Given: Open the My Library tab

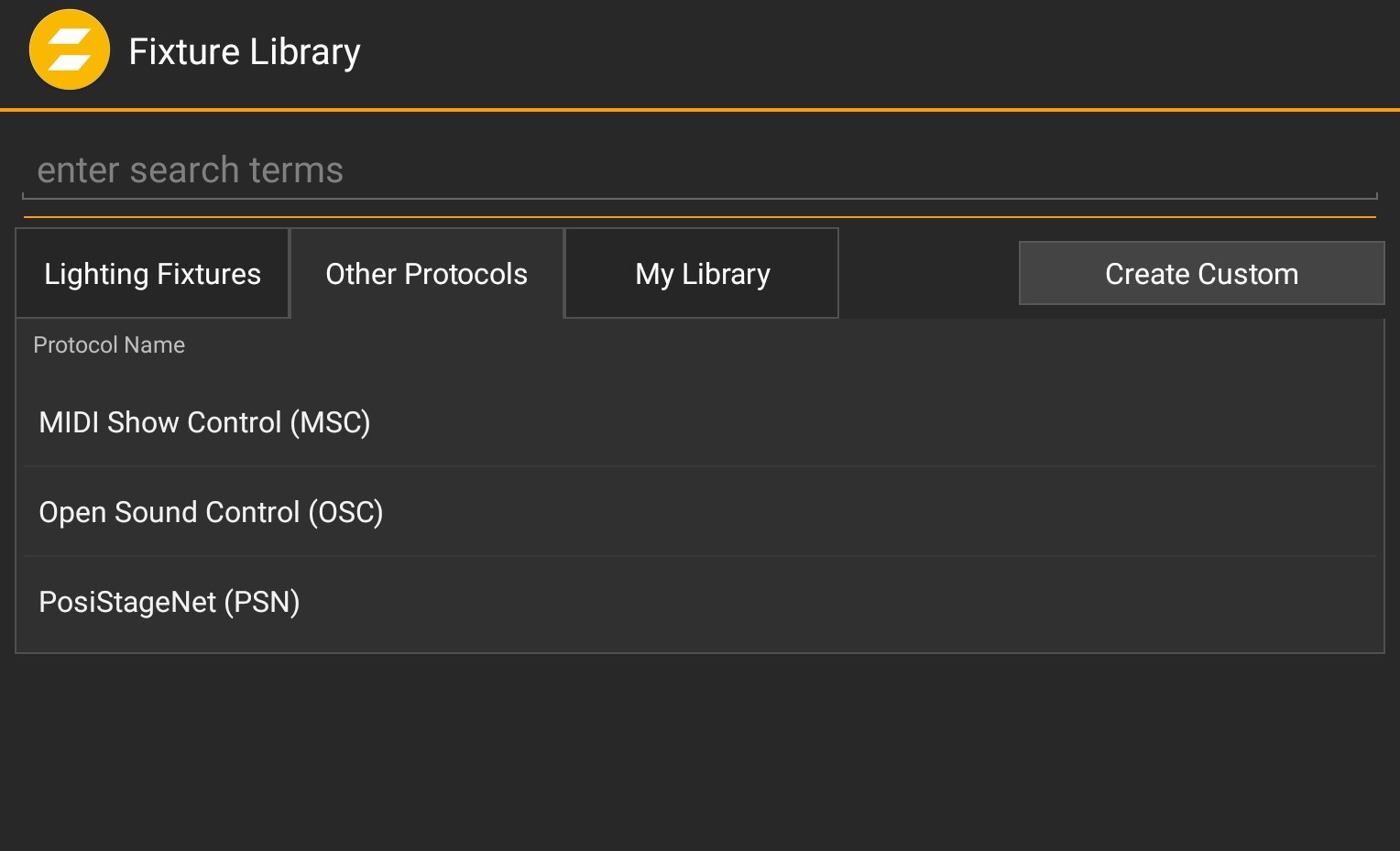Looking at the screenshot, I should 702,274.
